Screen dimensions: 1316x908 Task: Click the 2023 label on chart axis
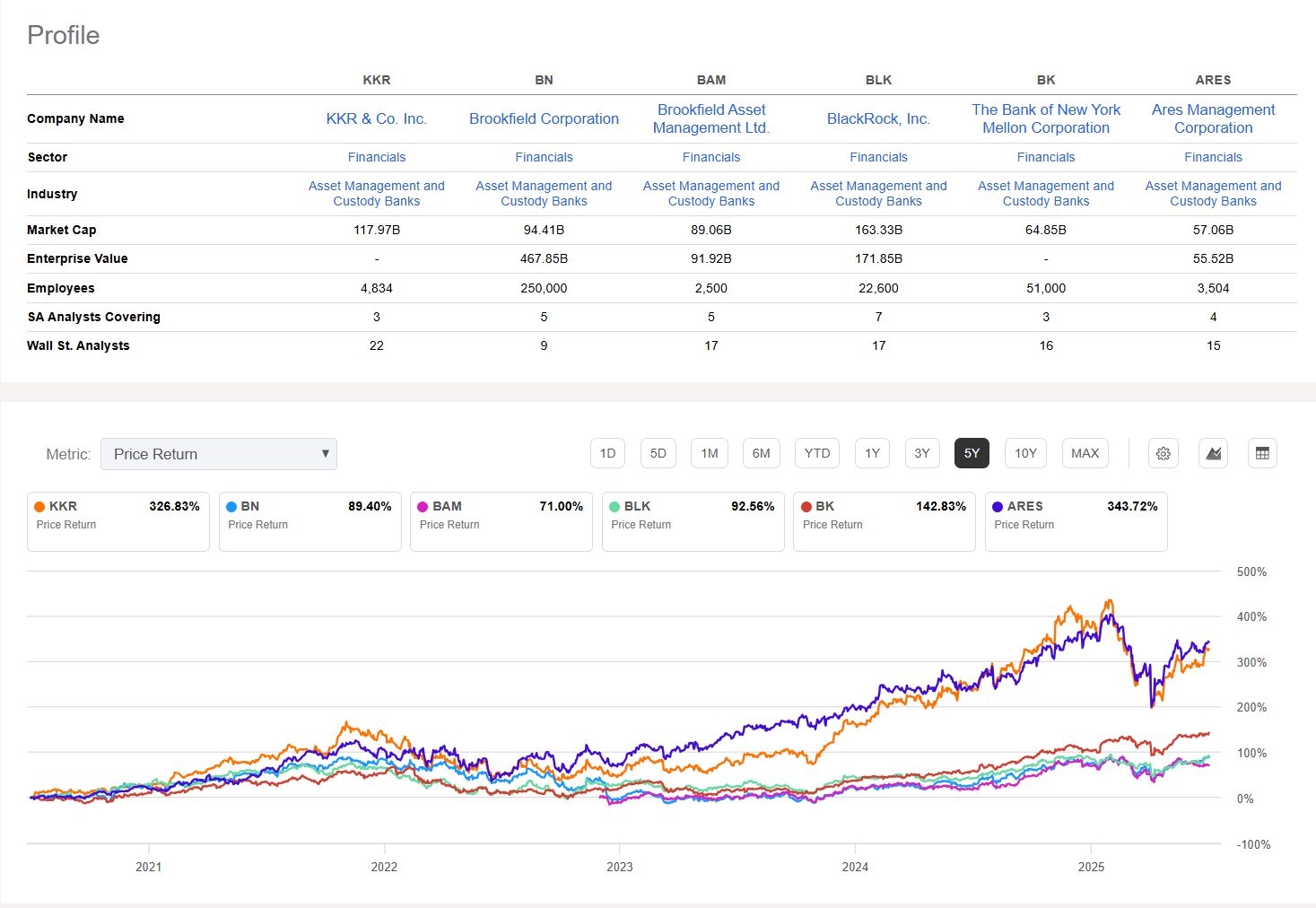[620, 867]
